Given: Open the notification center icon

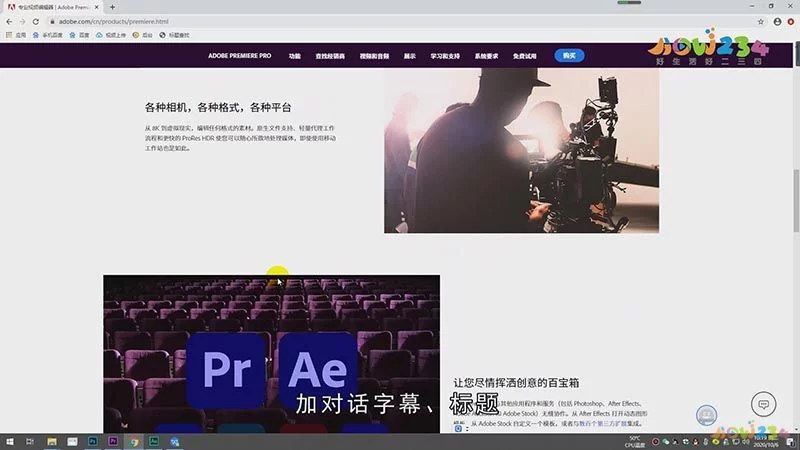Looking at the screenshot, I should (790, 442).
